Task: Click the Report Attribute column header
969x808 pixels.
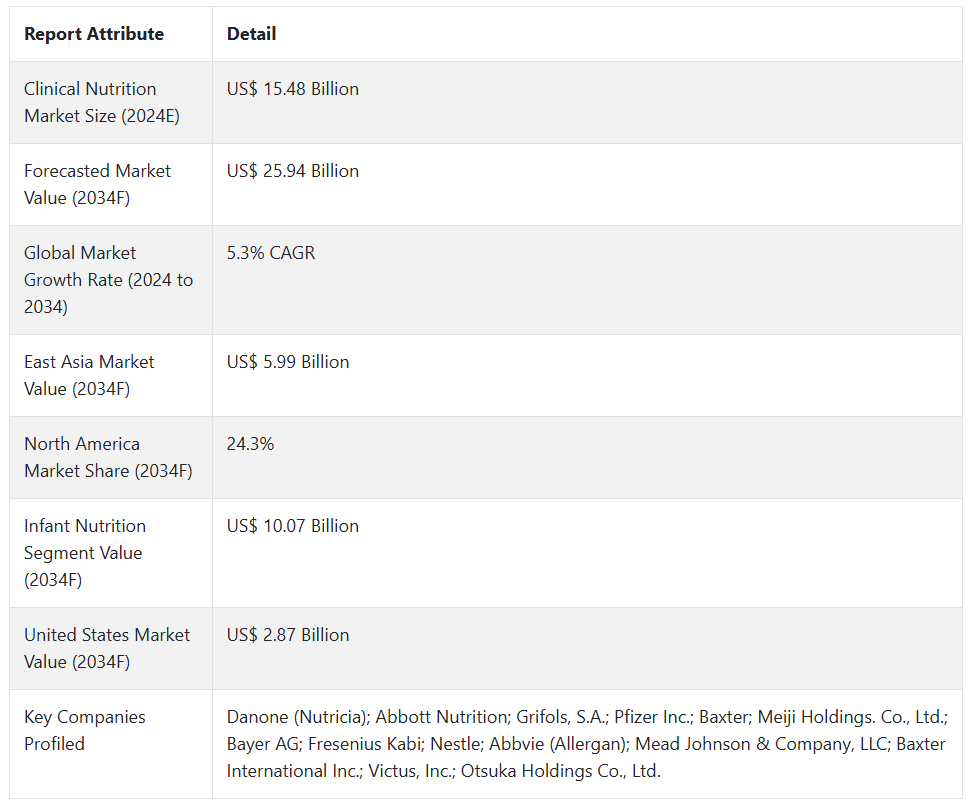Action: point(94,34)
